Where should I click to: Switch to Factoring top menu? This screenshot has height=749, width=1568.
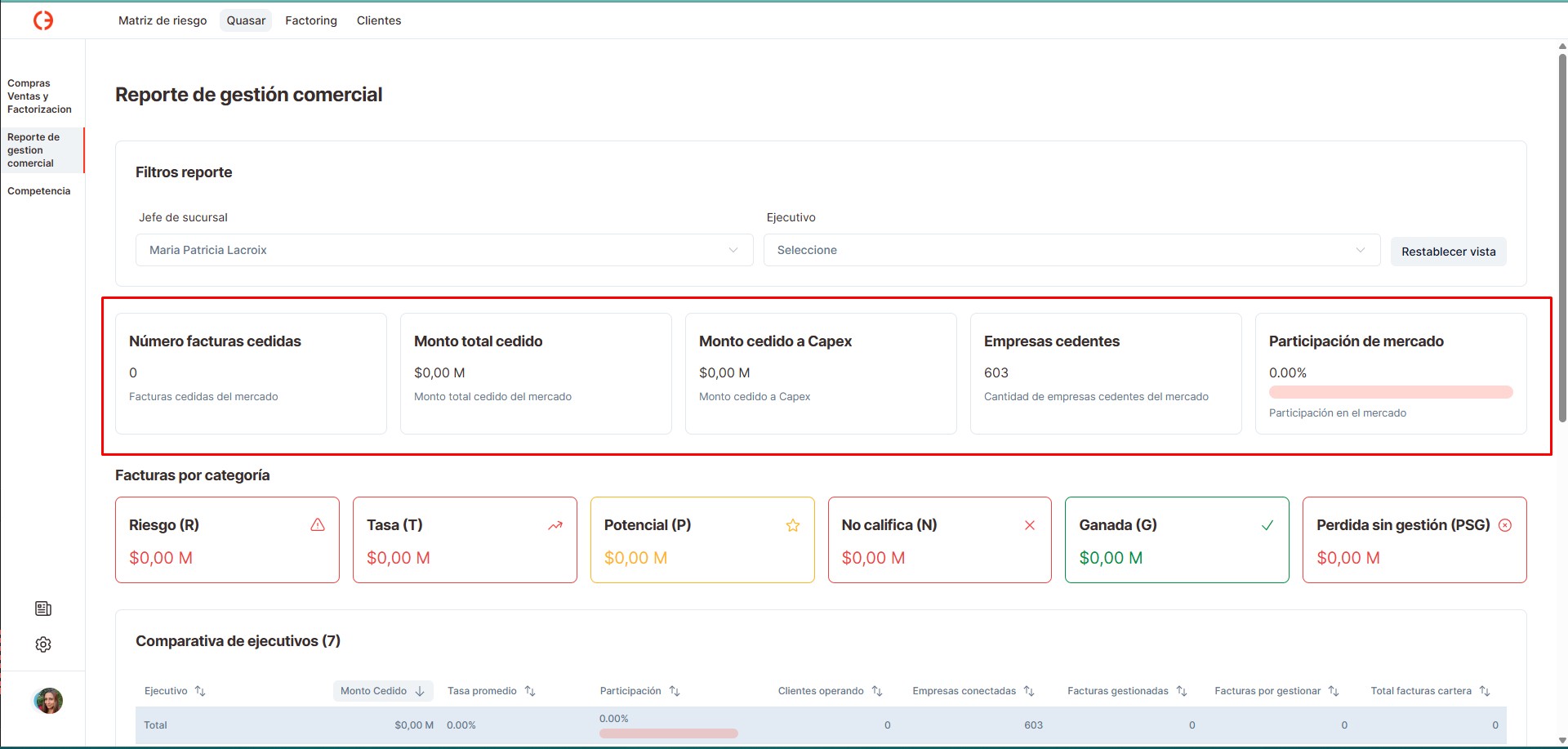click(310, 20)
